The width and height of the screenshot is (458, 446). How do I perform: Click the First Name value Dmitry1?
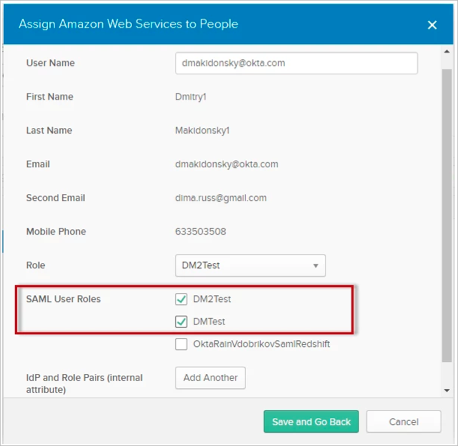191,97
